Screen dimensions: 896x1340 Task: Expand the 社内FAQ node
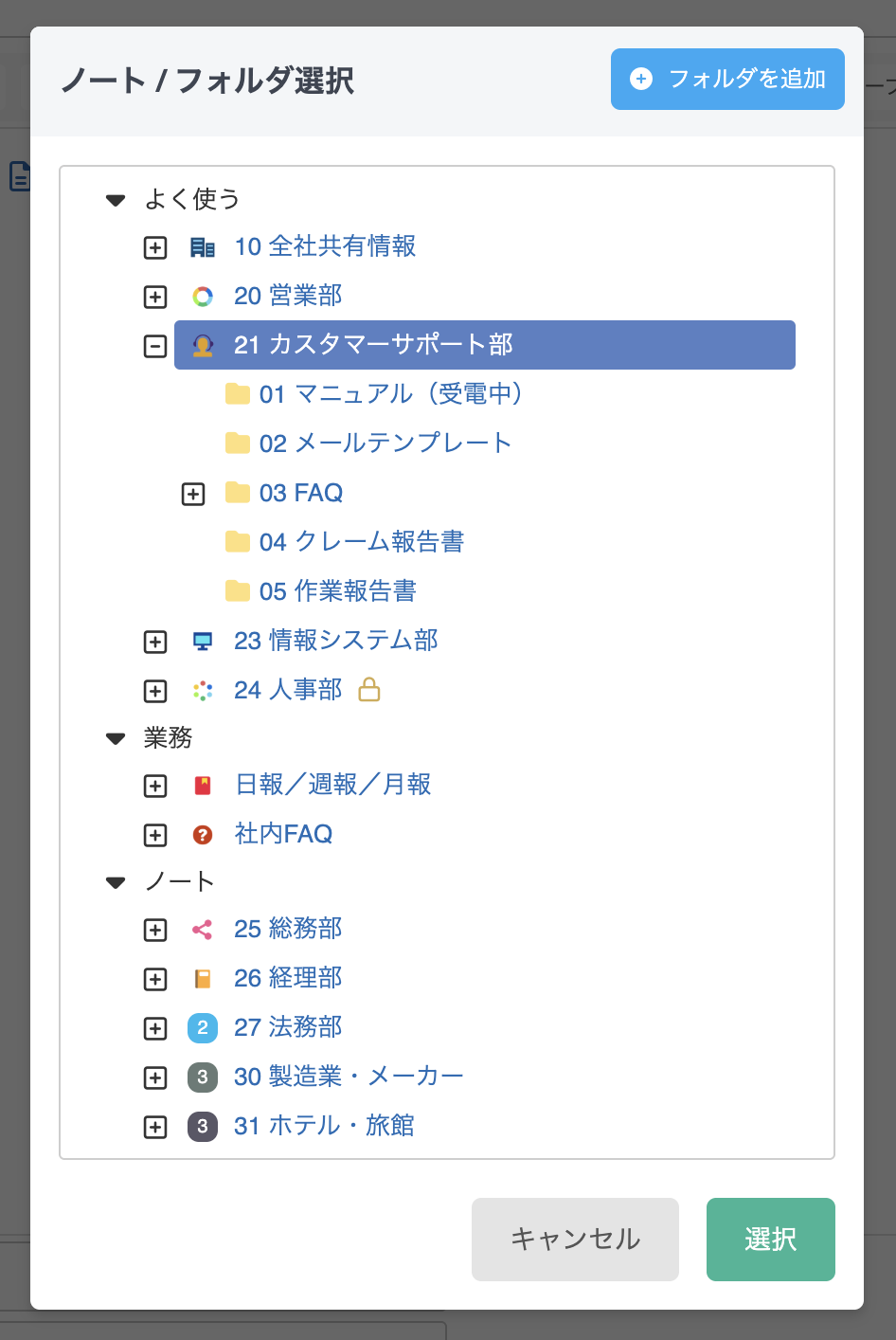tap(155, 835)
